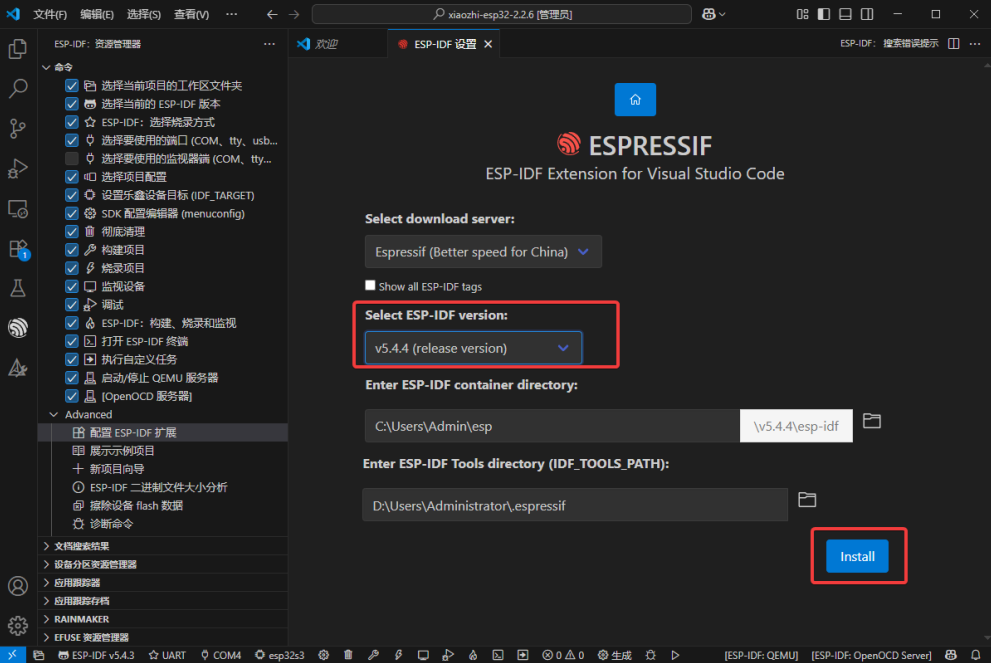Viewport: 991px width, 663px height.
Task: Uncheck the SDK menuconfig editor command checkbox
Action: [72, 214]
